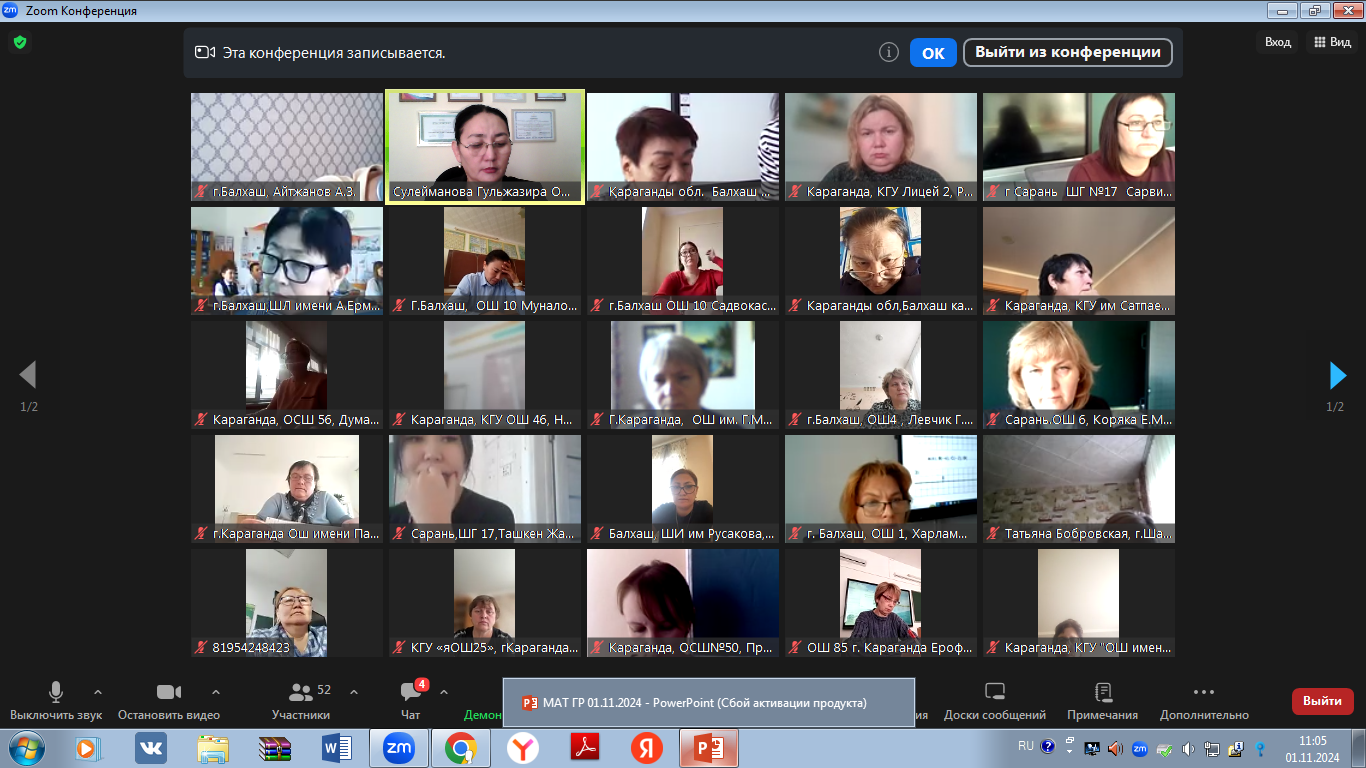Expand video options arrow next to camera
This screenshot has height=768, width=1366.
click(215, 692)
